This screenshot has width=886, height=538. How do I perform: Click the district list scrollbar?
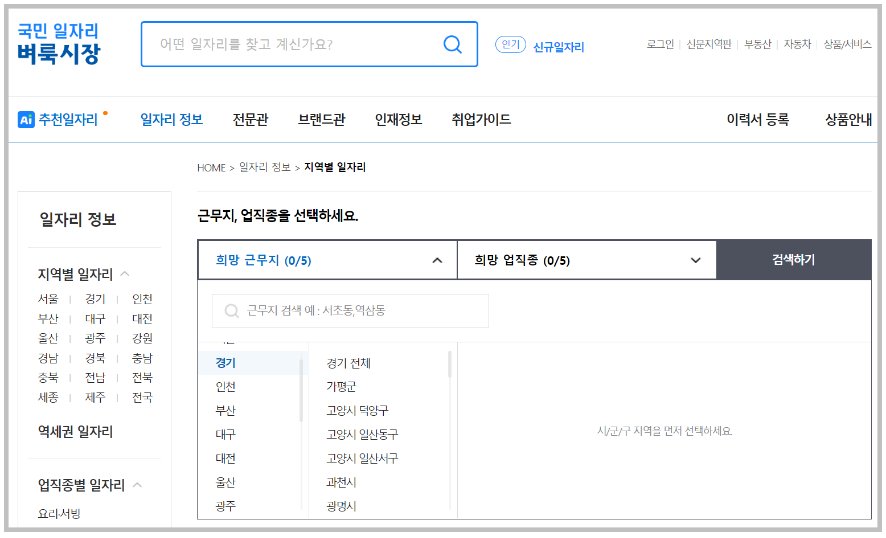(450, 364)
